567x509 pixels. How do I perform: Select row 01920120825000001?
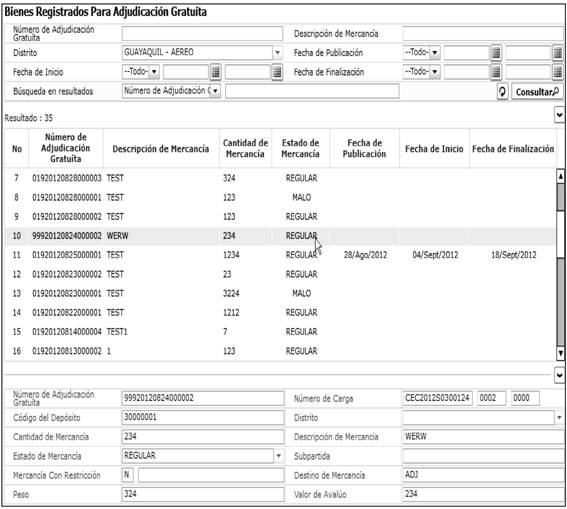click(280, 255)
